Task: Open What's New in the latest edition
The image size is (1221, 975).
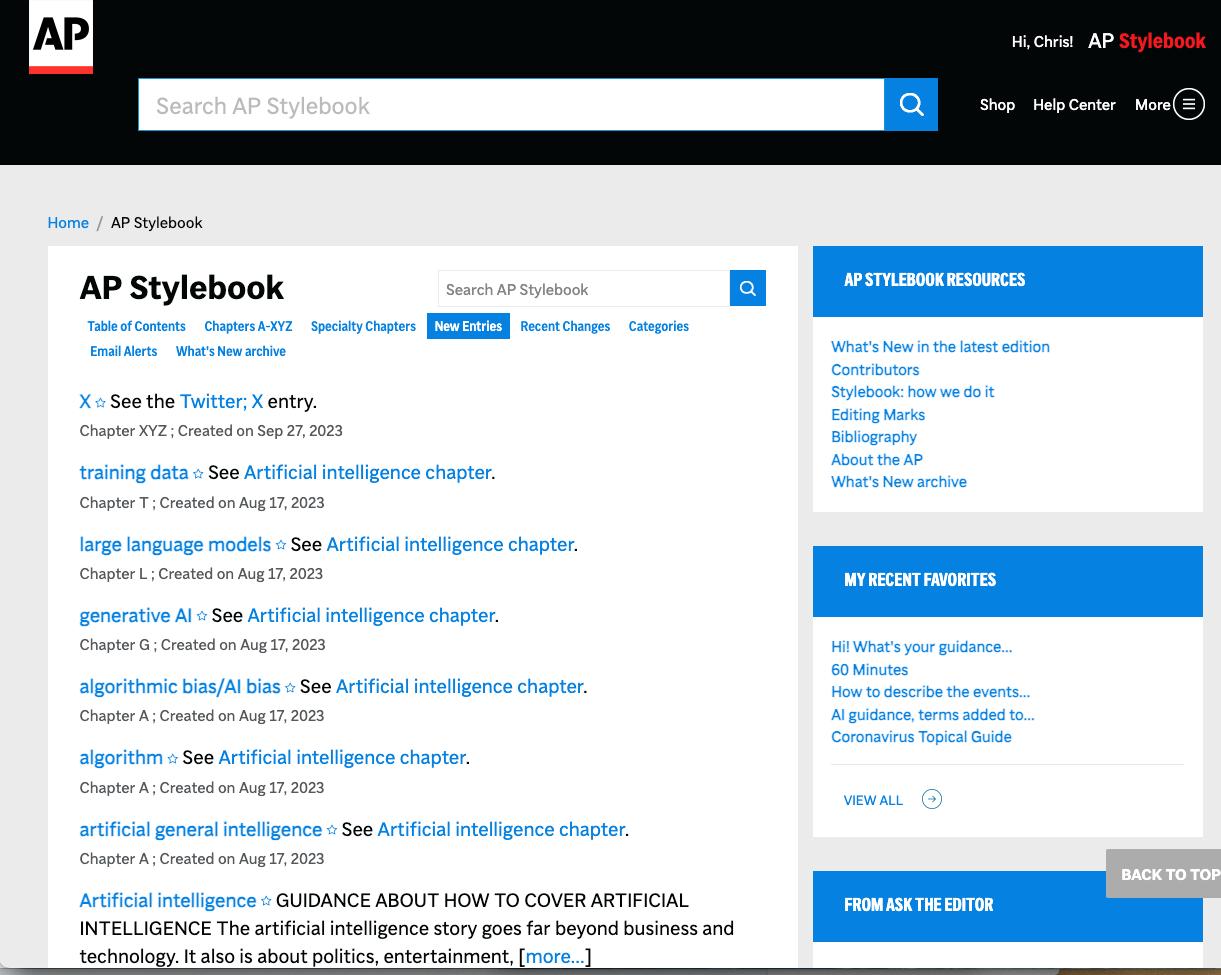Action: point(940,346)
